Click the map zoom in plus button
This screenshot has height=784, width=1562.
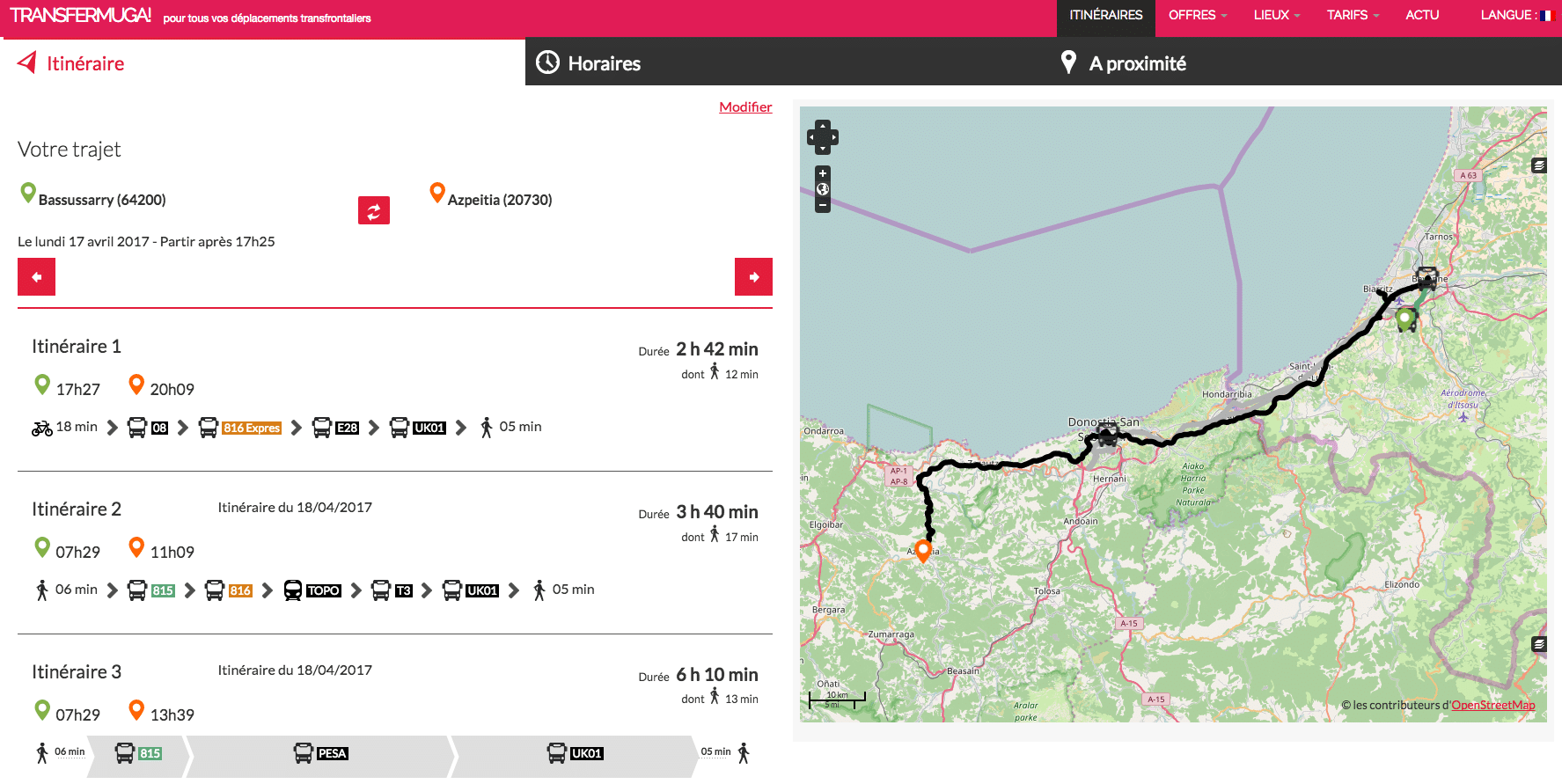(822, 173)
